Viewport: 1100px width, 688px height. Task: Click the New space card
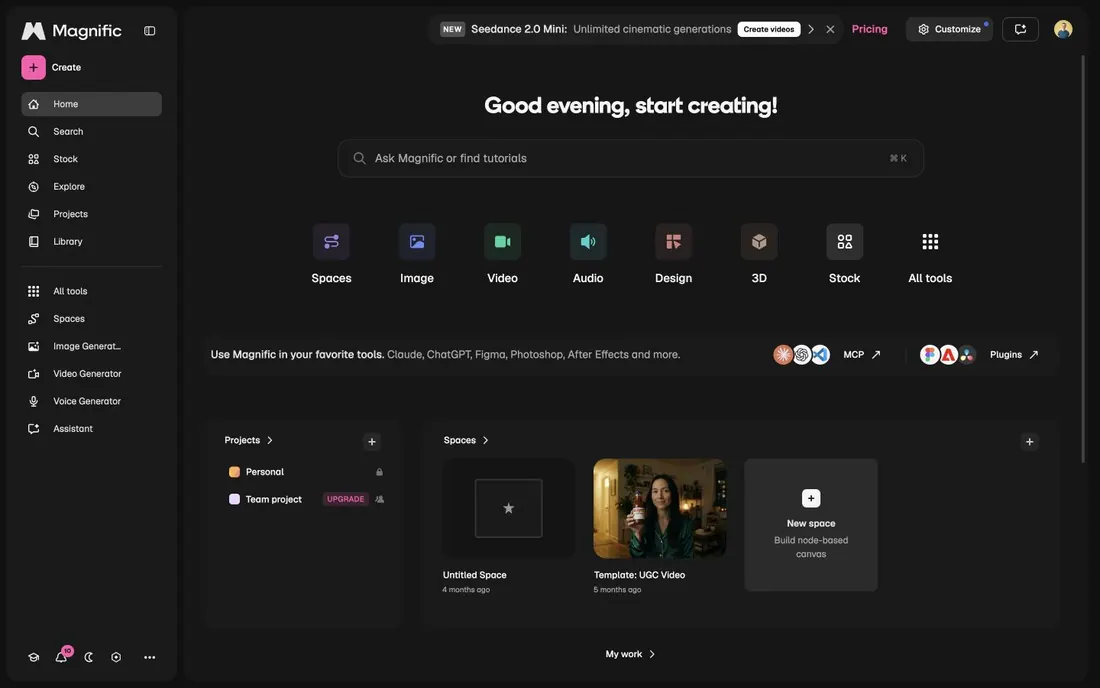click(x=811, y=525)
